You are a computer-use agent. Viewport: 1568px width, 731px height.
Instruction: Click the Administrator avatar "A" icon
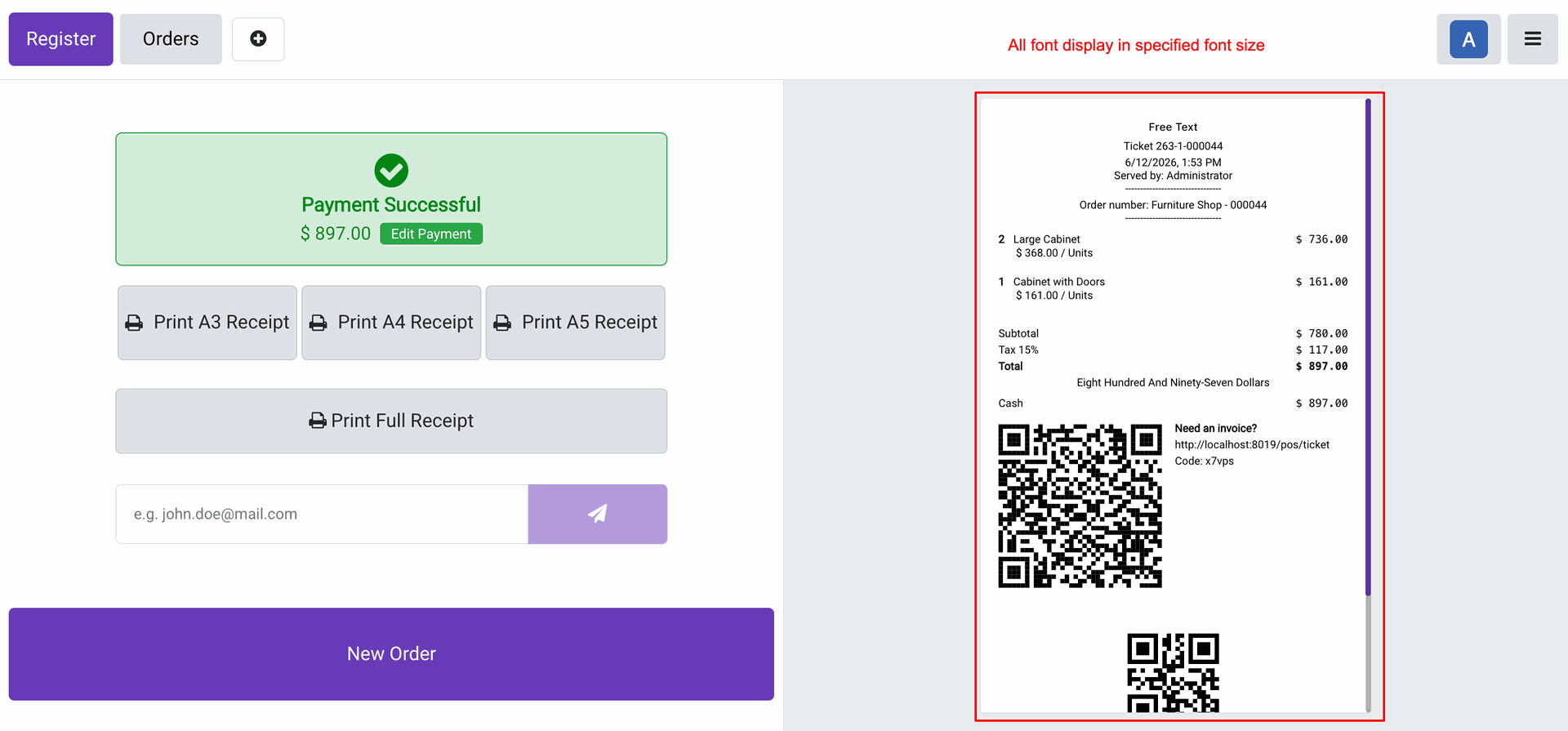tap(1468, 39)
